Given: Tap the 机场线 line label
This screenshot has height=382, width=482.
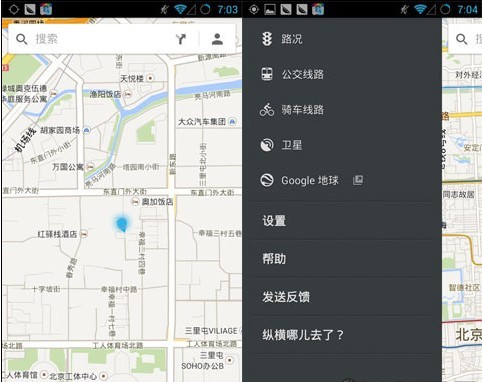Looking at the screenshot, I should pyautogui.click(x=25, y=140).
